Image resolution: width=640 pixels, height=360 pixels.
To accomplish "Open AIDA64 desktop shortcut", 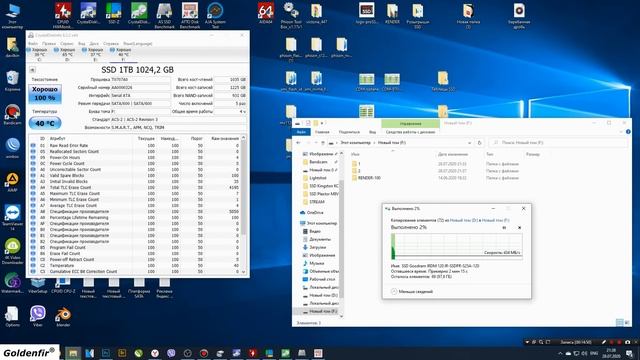I will point(266,13).
